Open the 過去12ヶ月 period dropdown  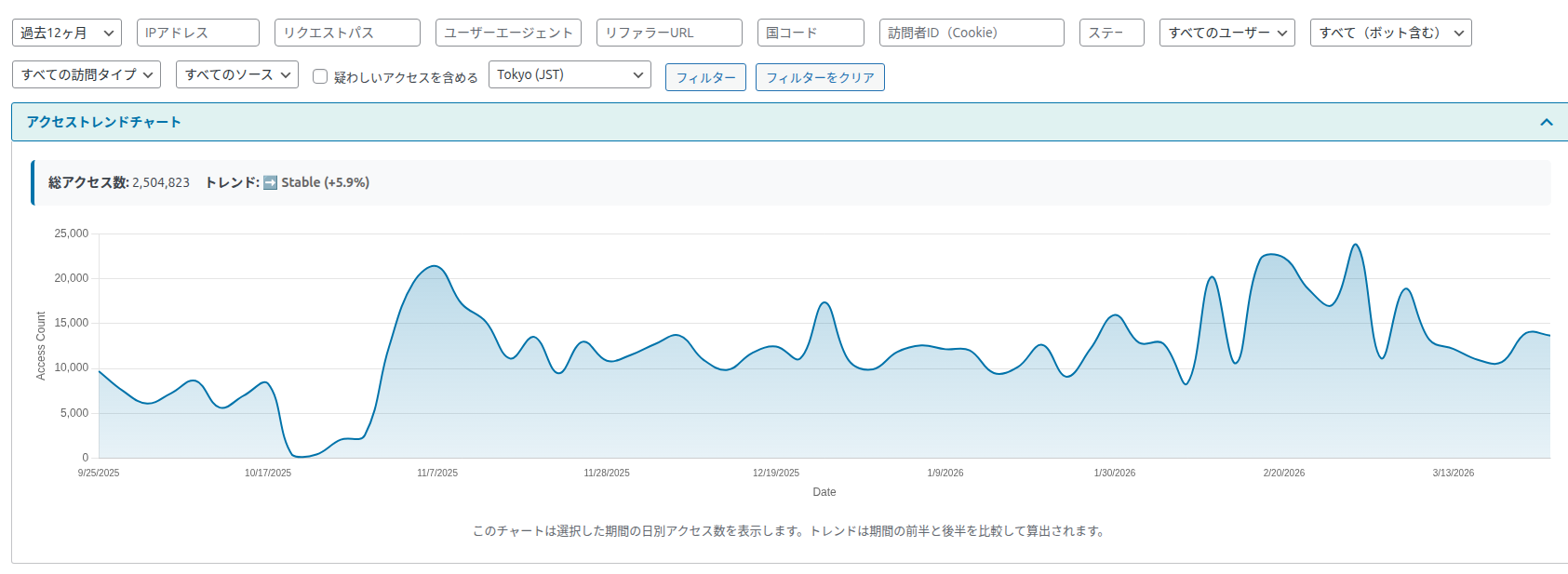(67, 33)
